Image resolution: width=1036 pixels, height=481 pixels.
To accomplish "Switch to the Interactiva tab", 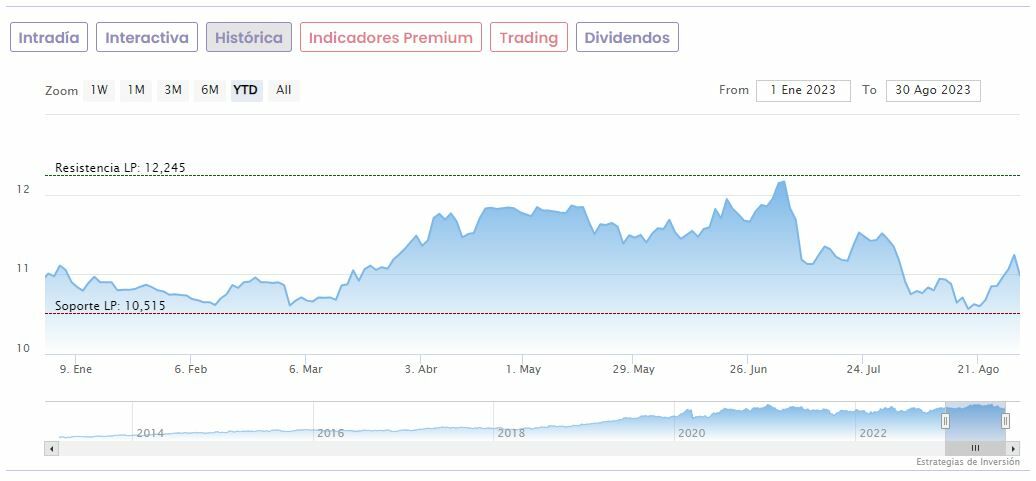I will [x=147, y=38].
